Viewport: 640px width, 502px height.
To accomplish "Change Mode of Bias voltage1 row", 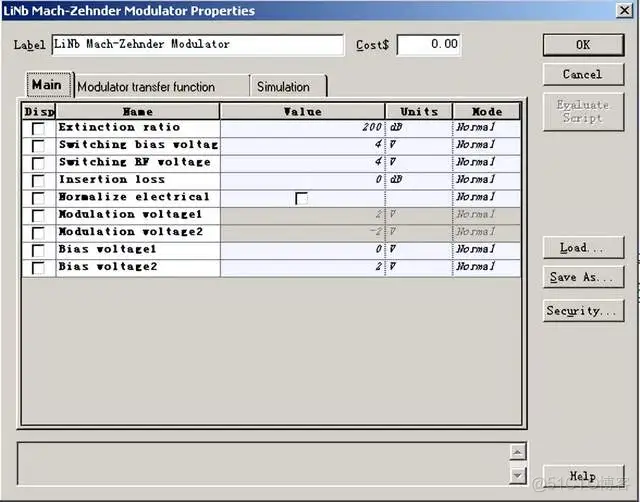I will [487, 250].
